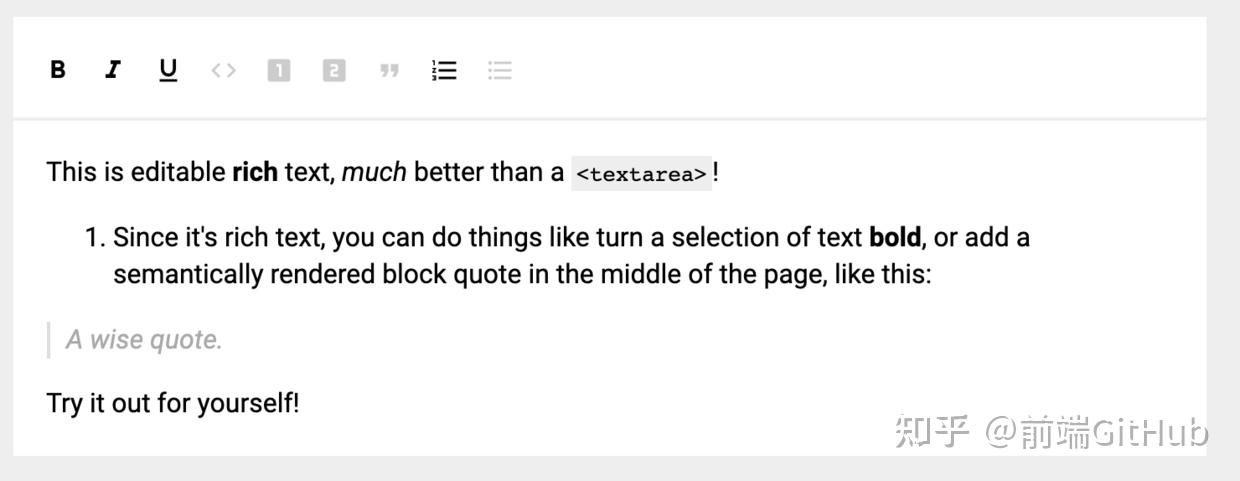Click the italic word "much"
Image resolution: width=1240 pixels, height=481 pixels.
374,172
